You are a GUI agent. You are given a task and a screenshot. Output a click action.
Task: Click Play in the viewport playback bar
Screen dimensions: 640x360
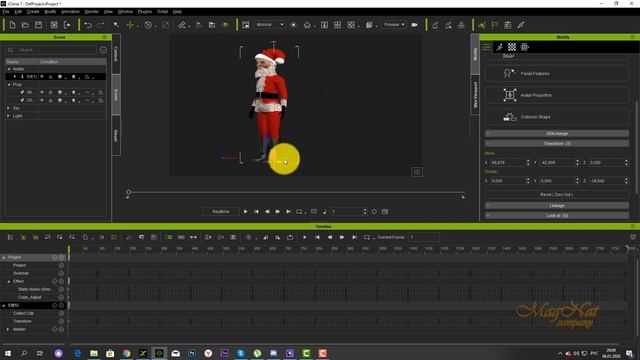coord(245,211)
